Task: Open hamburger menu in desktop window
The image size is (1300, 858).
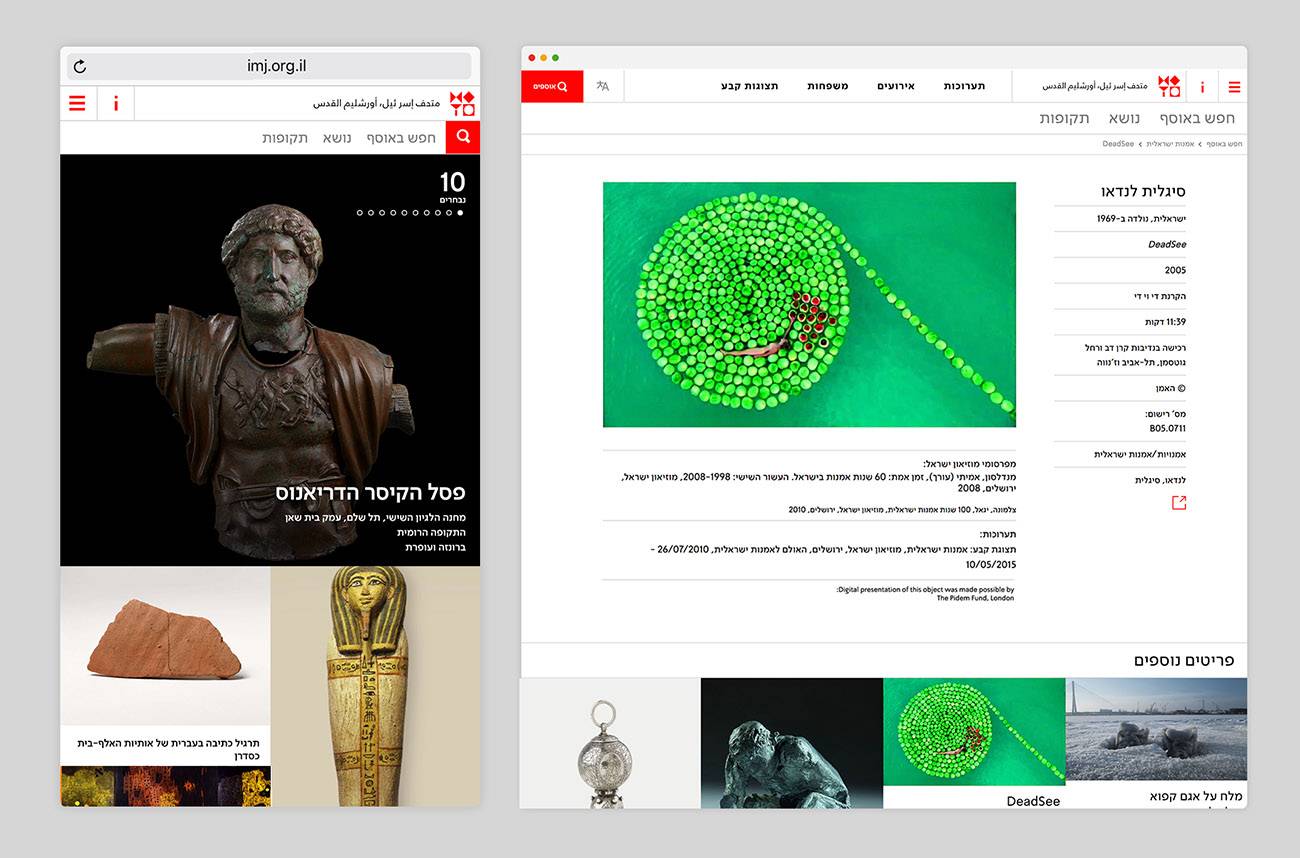Action: [1234, 87]
